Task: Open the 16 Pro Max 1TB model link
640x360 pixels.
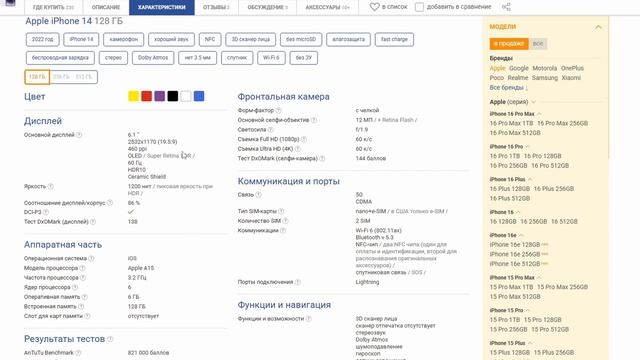Action: (511, 123)
